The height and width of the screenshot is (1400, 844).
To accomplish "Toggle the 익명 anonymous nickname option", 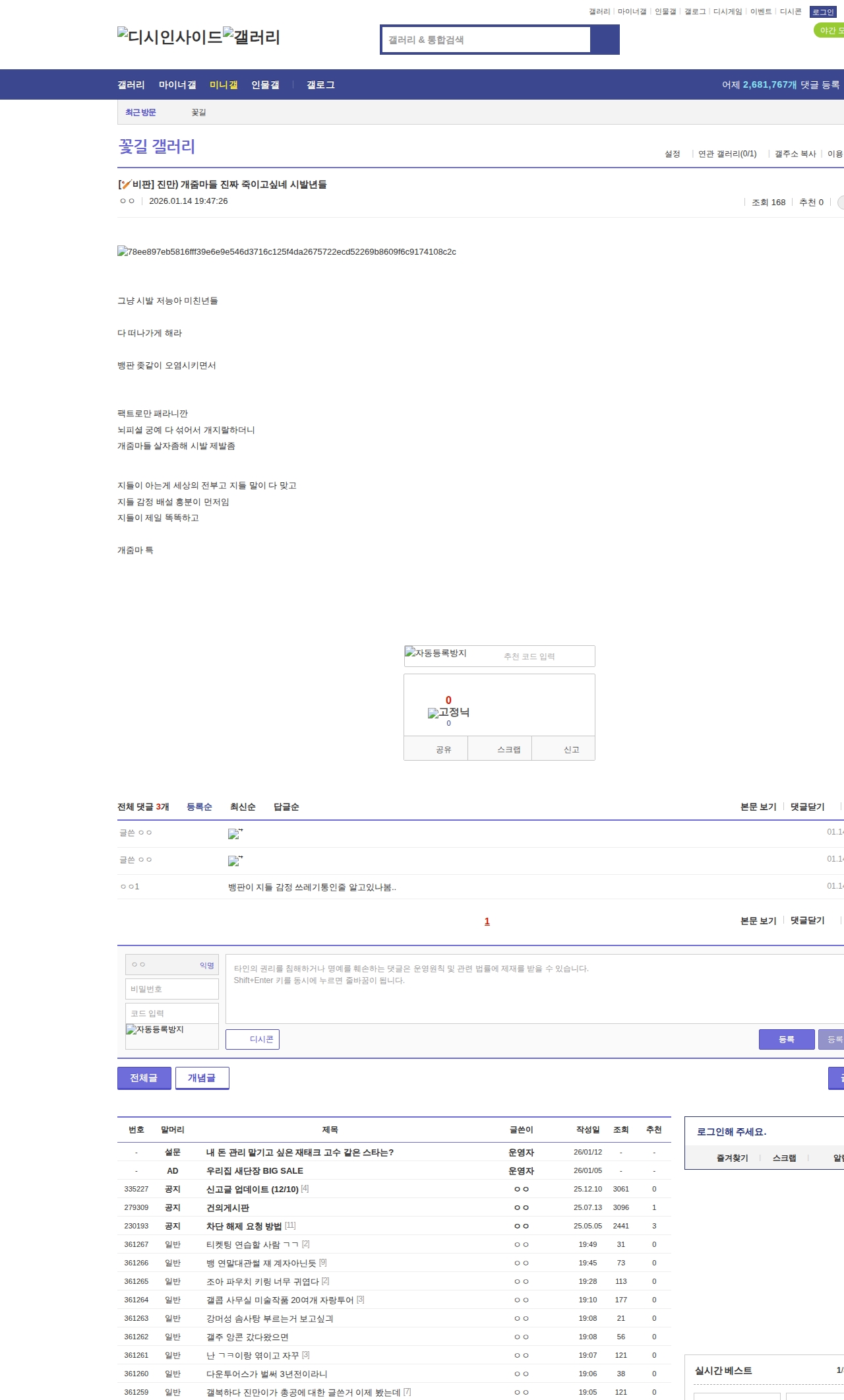I will pos(207,965).
